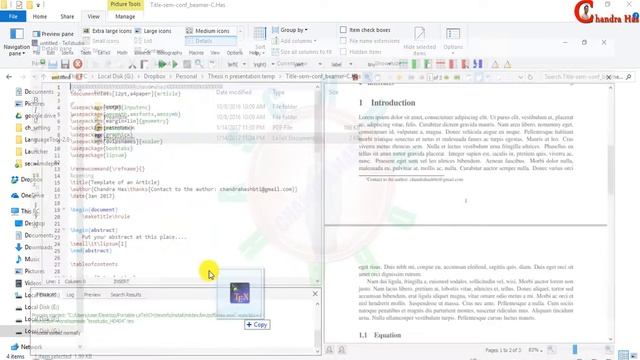Screen dimensions: 640x360
Task: Switch to the Log tab in TeXstudio
Action: pos(70,295)
